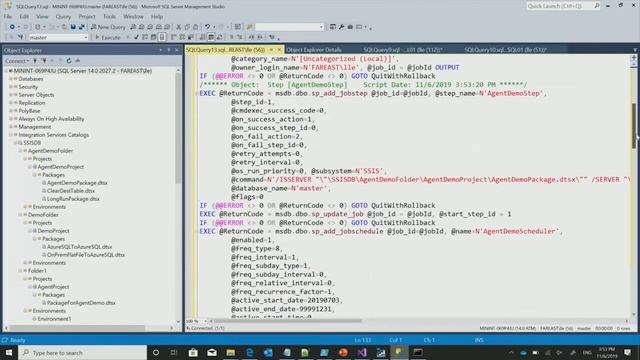Click the Parse checkmark icon
640x360 pixels.
(136, 38)
